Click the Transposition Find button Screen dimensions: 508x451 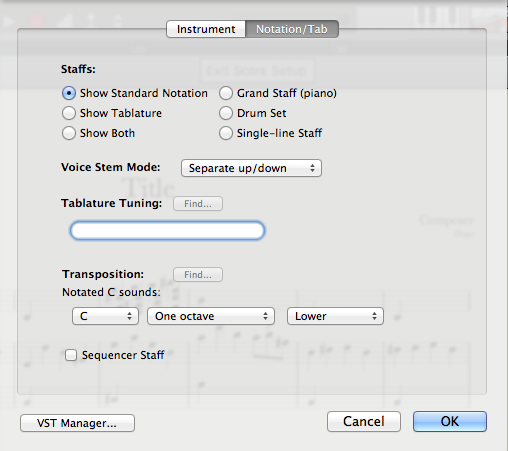tap(198, 275)
